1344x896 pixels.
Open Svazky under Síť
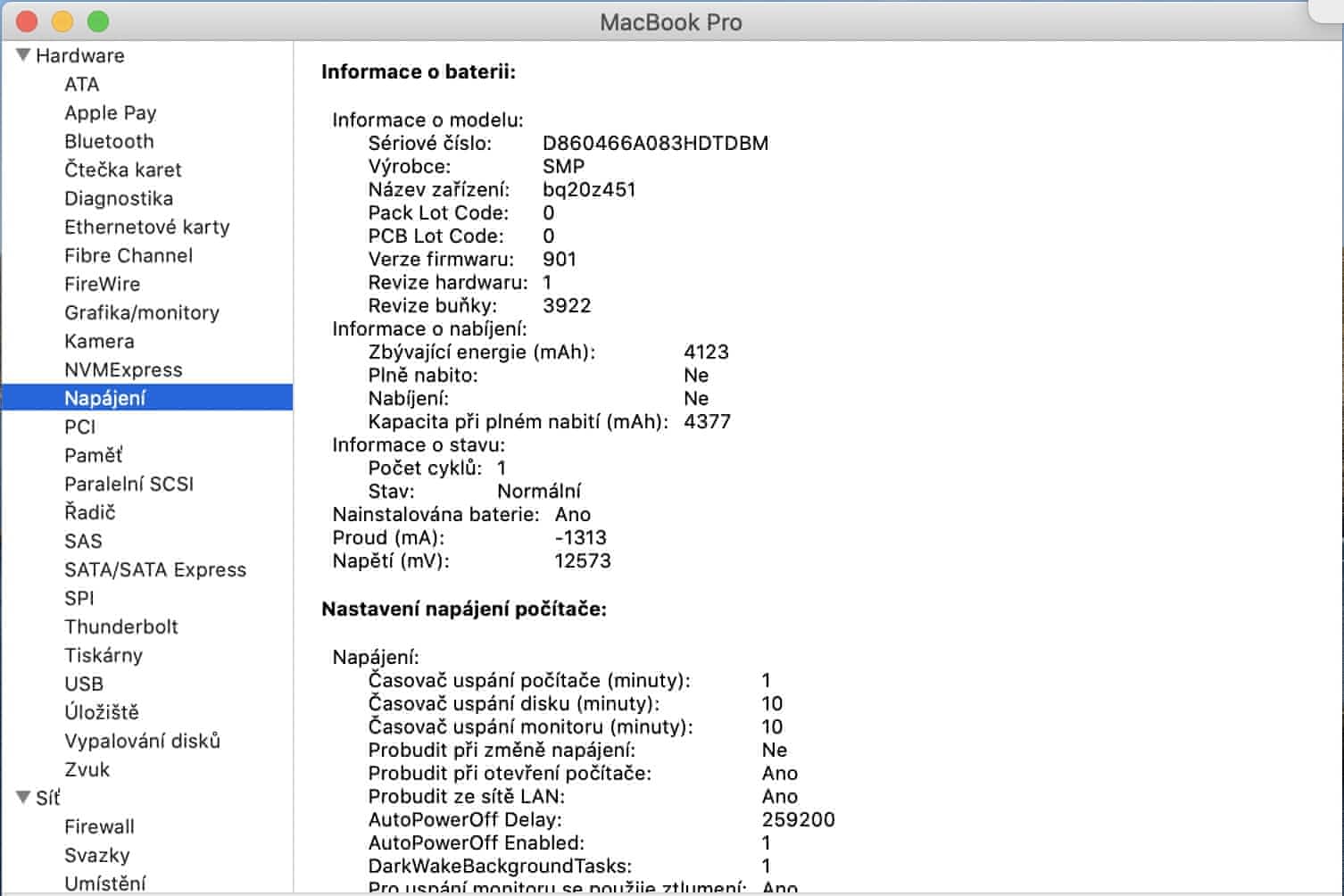click(97, 855)
